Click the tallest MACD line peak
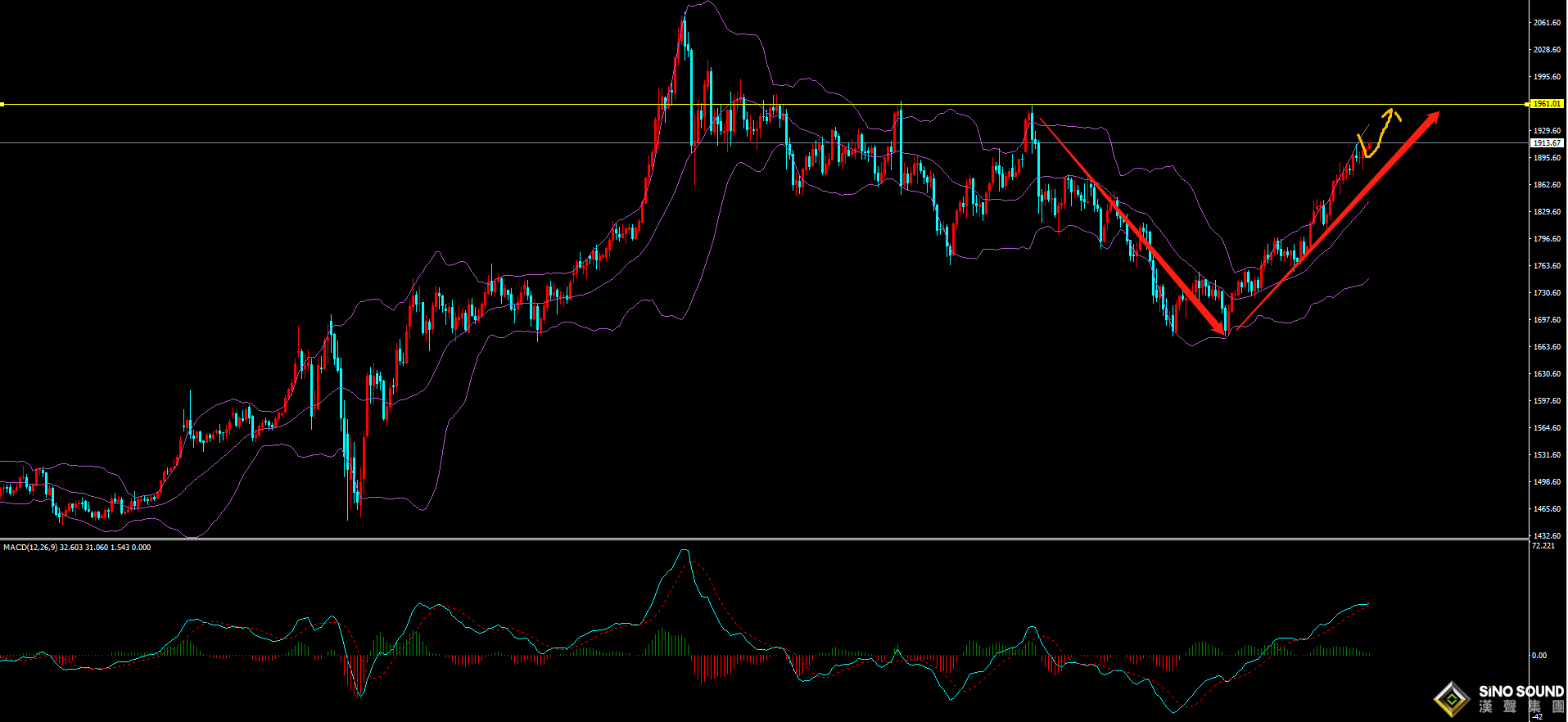This screenshot has width=1568, height=722. tap(685, 551)
